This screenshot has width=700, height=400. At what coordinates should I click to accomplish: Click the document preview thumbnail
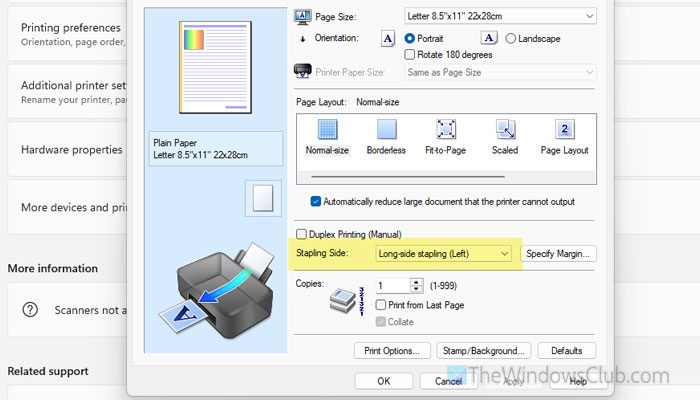(x=215, y=67)
